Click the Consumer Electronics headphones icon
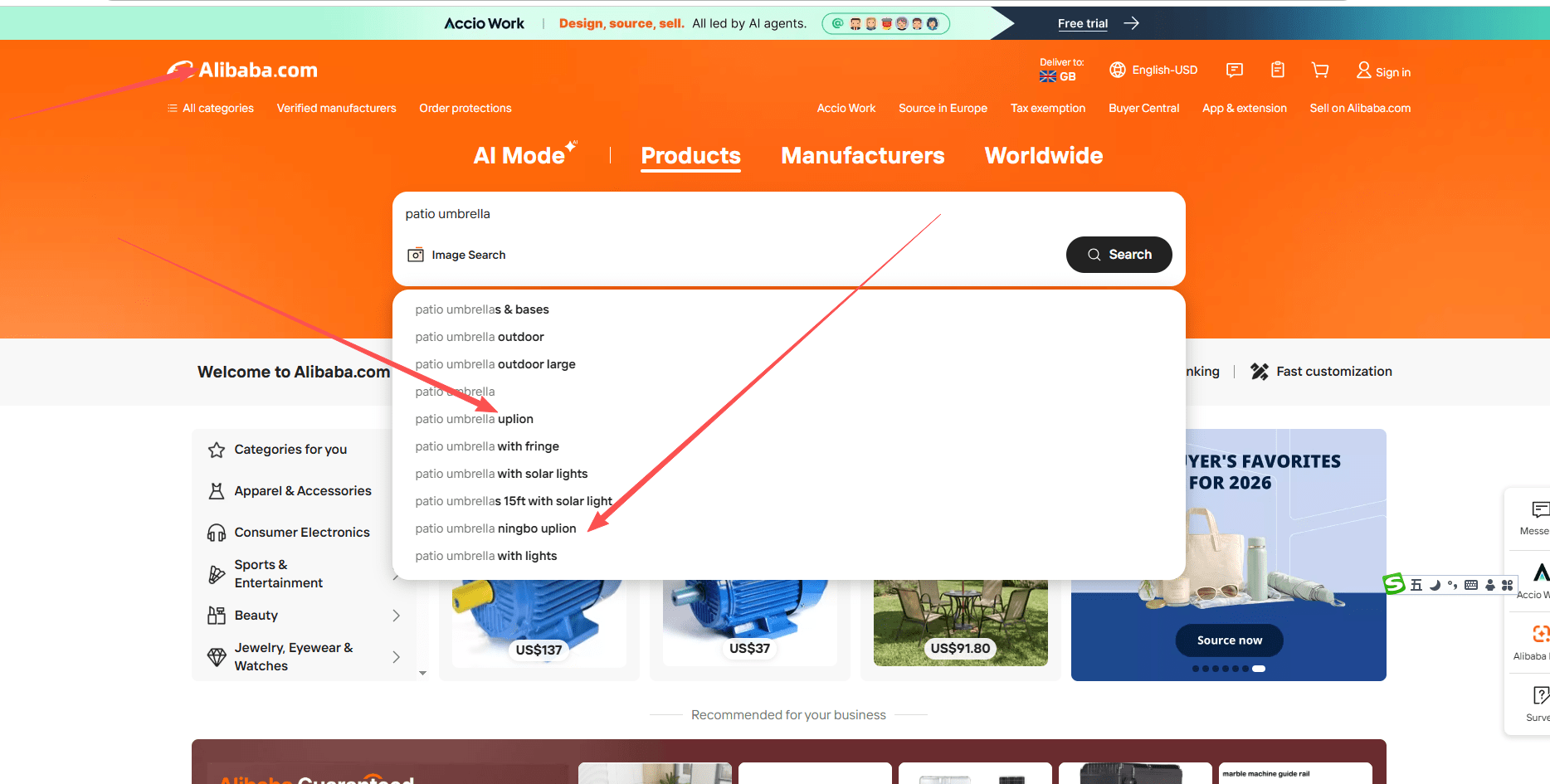This screenshot has width=1550, height=784. [217, 533]
